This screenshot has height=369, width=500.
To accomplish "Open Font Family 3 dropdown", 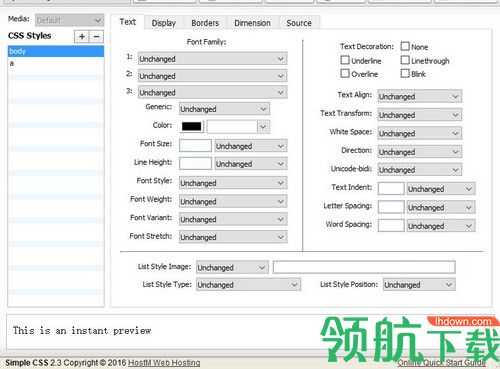I will click(213, 92).
